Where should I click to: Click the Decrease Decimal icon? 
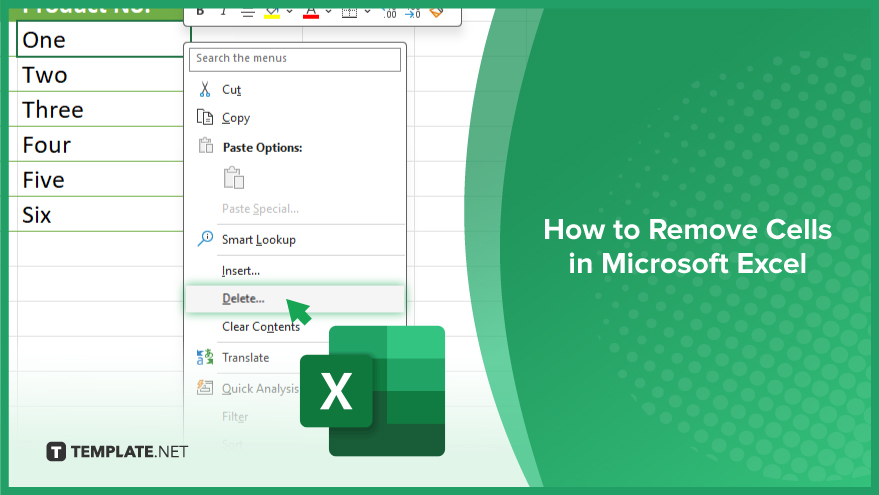coord(413,12)
